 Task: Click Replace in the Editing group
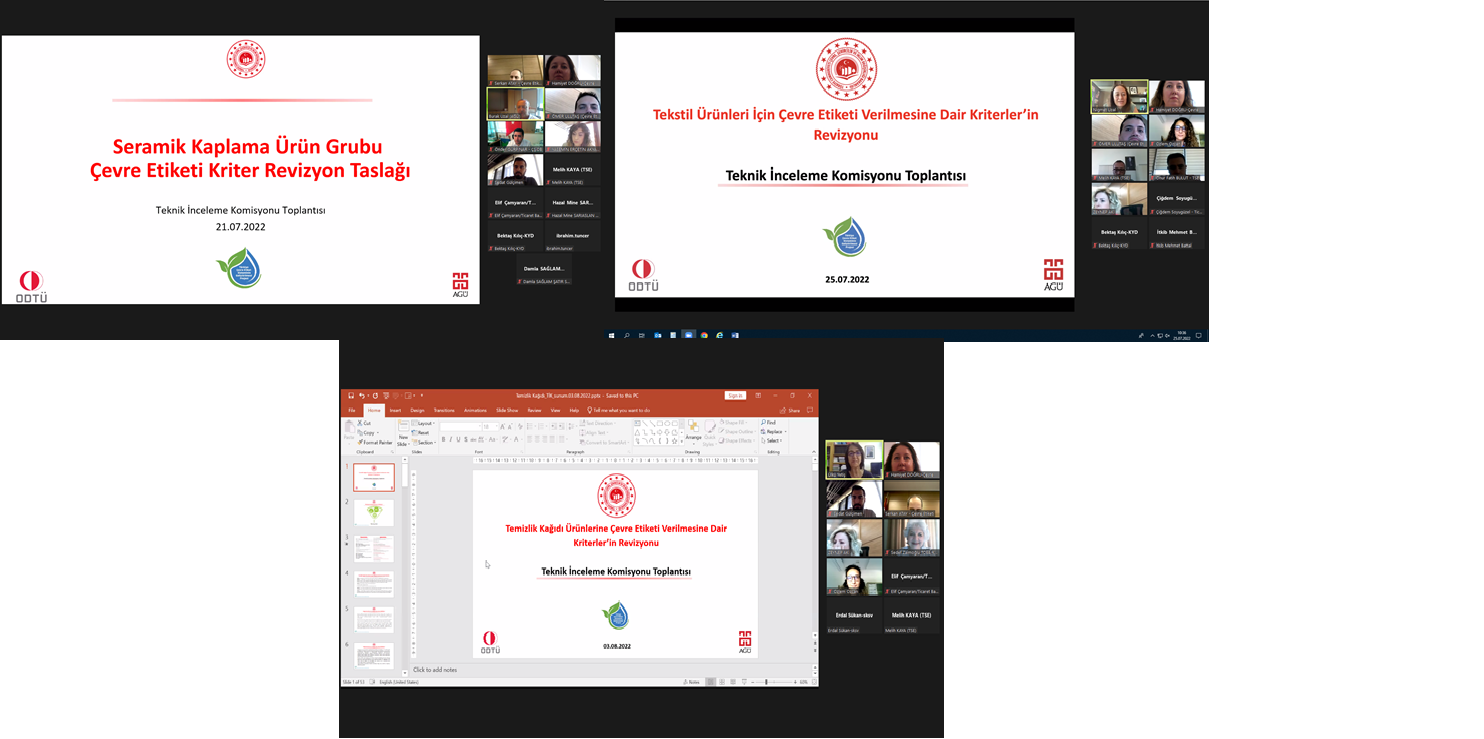click(x=774, y=432)
